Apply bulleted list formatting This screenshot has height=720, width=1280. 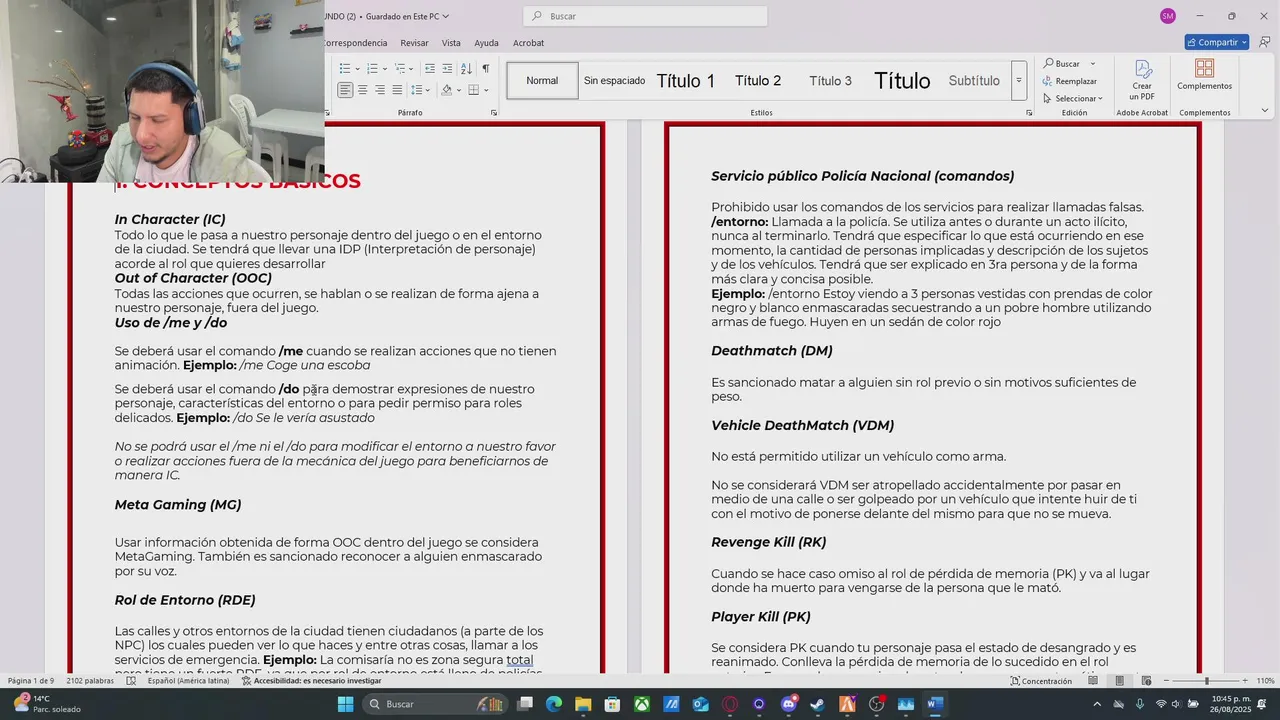point(344,68)
